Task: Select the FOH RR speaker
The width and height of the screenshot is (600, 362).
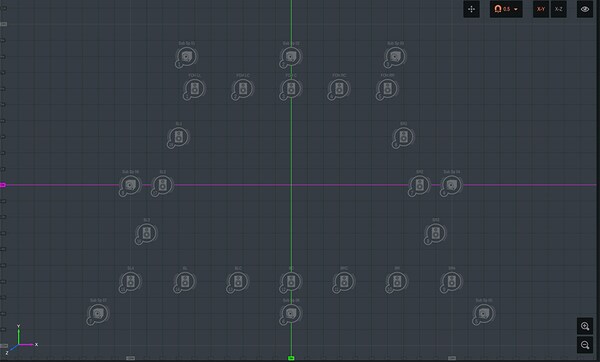Action: pyautogui.click(x=387, y=89)
